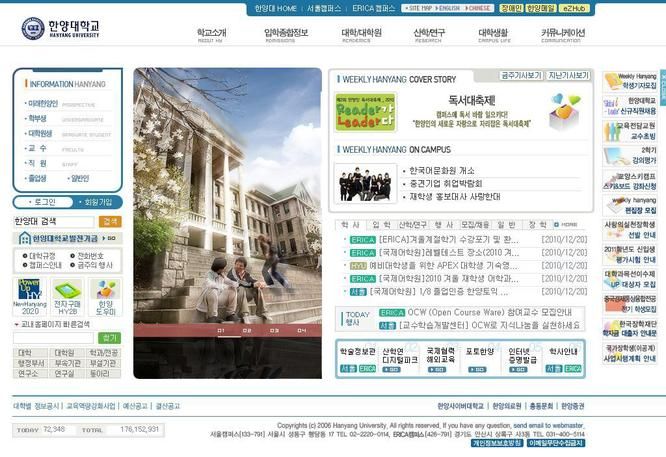666x457 pixels.
Task: Open the 한양메일 button
Action: point(541,8)
